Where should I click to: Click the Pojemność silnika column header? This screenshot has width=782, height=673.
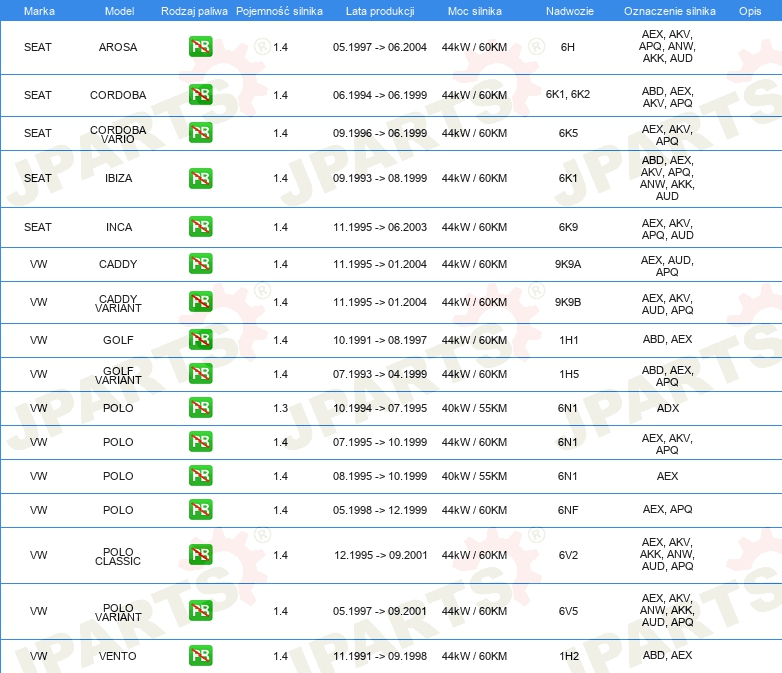click(x=279, y=11)
